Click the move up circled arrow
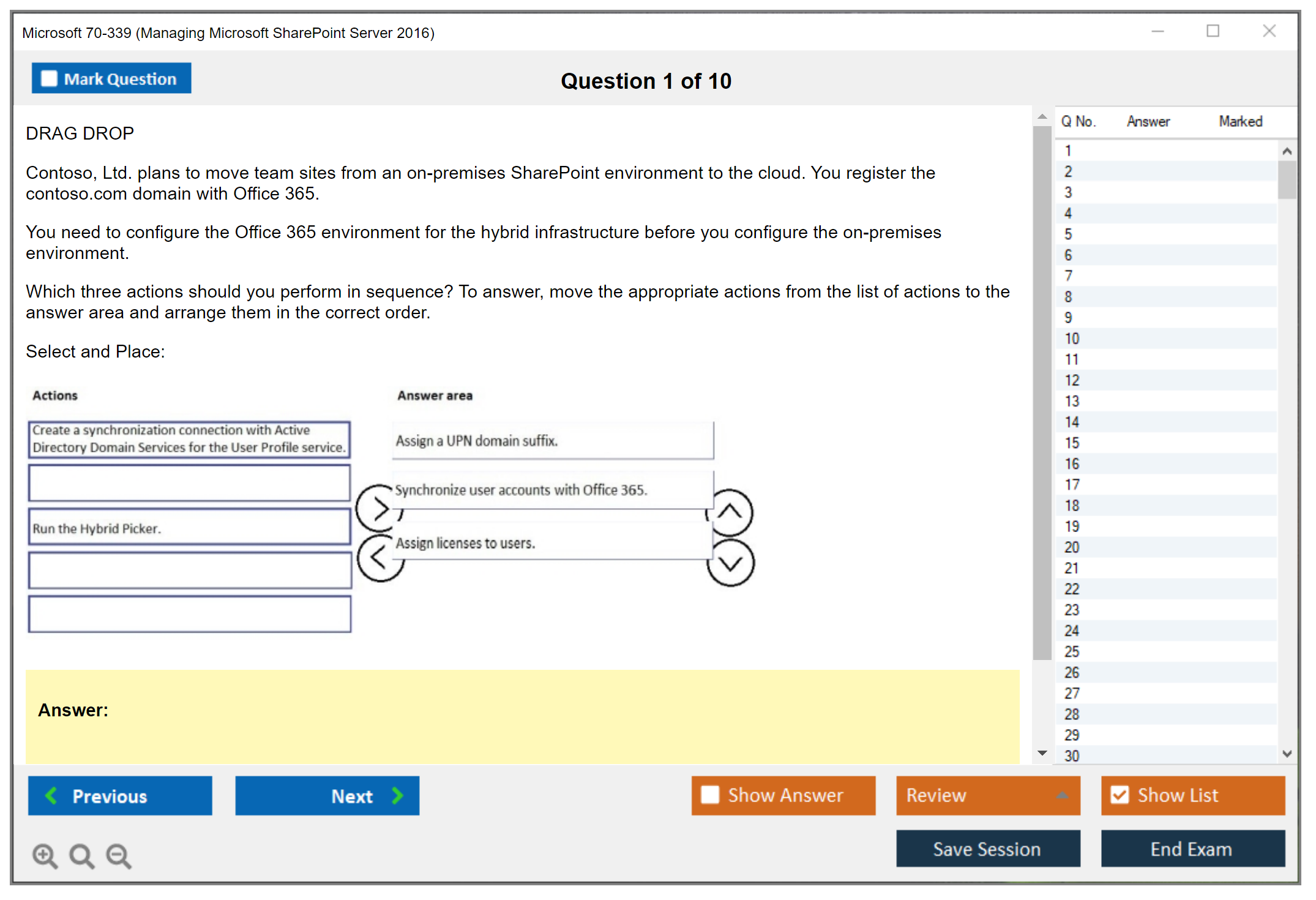Image resolution: width=1316 pixels, height=900 pixels. pos(731,512)
